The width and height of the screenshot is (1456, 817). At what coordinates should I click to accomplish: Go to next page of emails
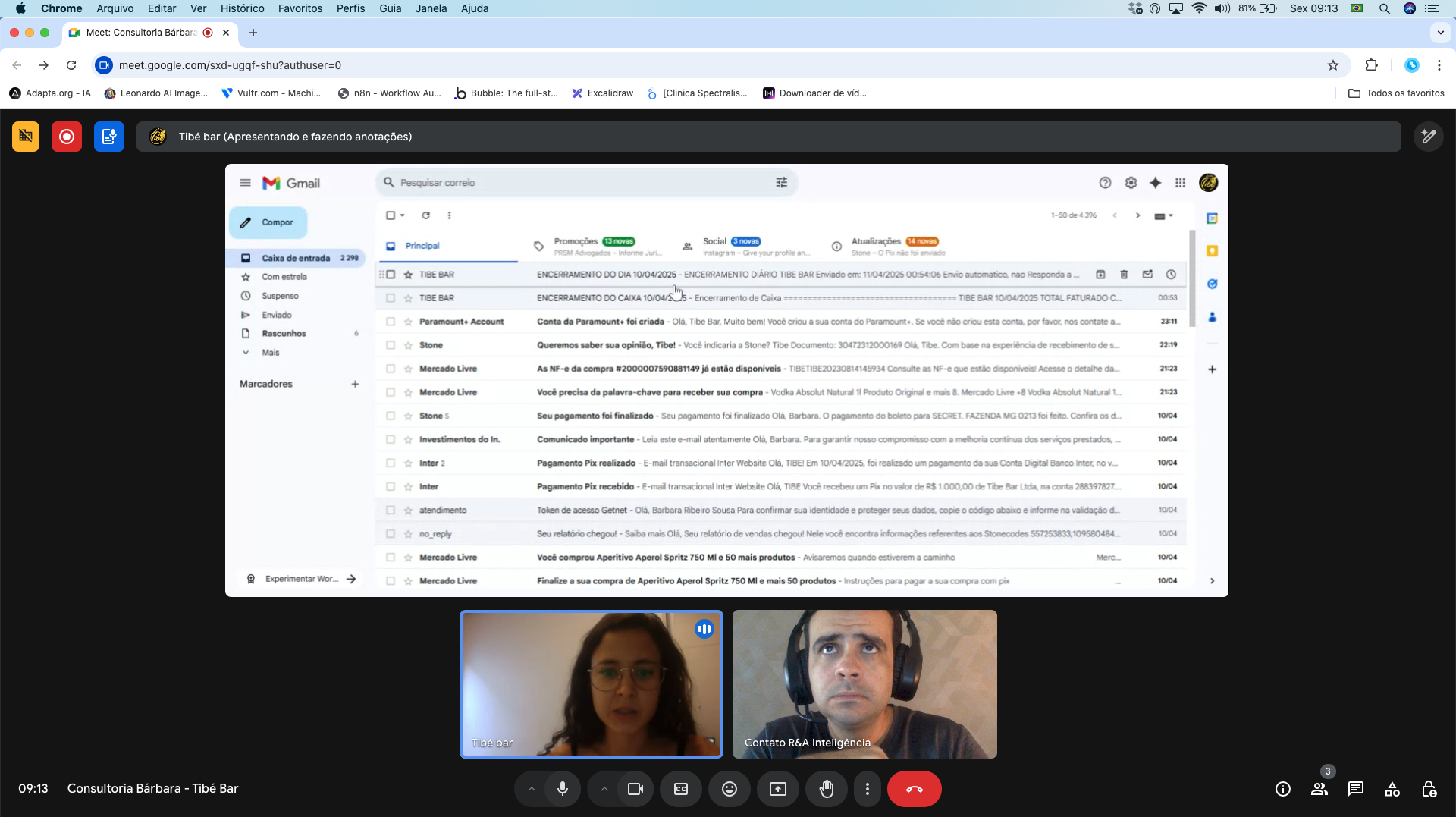click(1137, 215)
